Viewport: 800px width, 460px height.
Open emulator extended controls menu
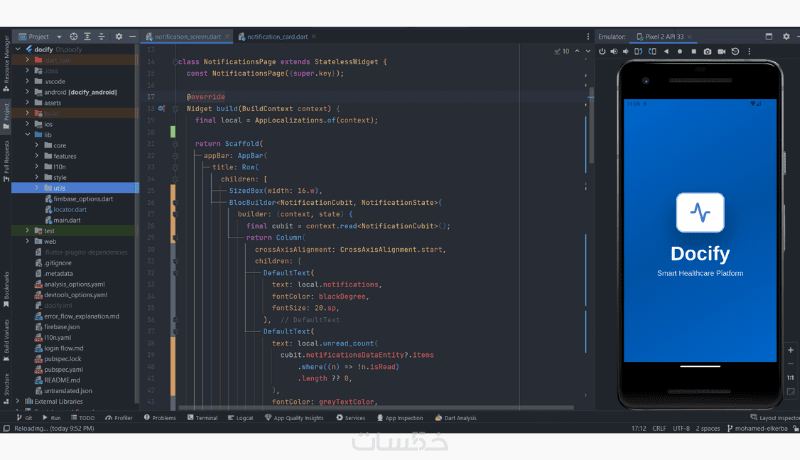coord(749,52)
